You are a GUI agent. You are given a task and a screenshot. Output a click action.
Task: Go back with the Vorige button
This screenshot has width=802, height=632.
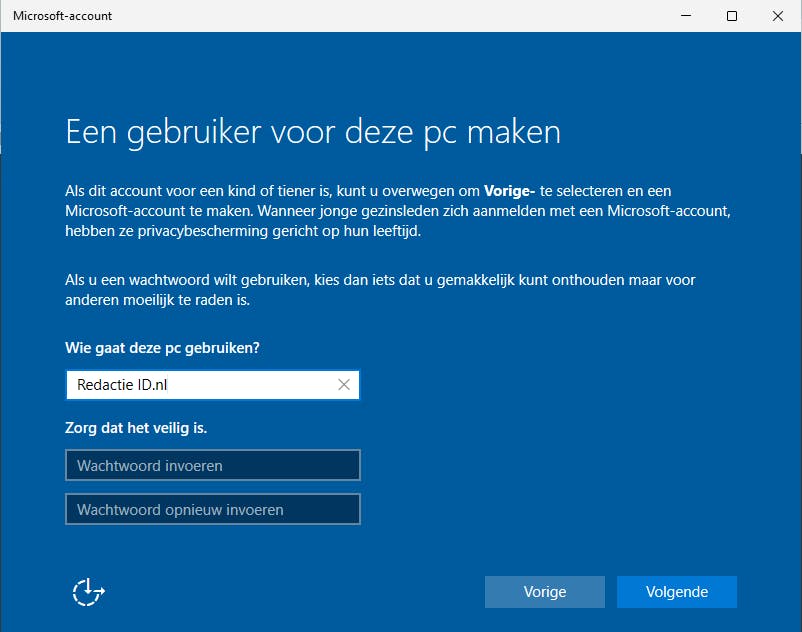[x=545, y=592]
